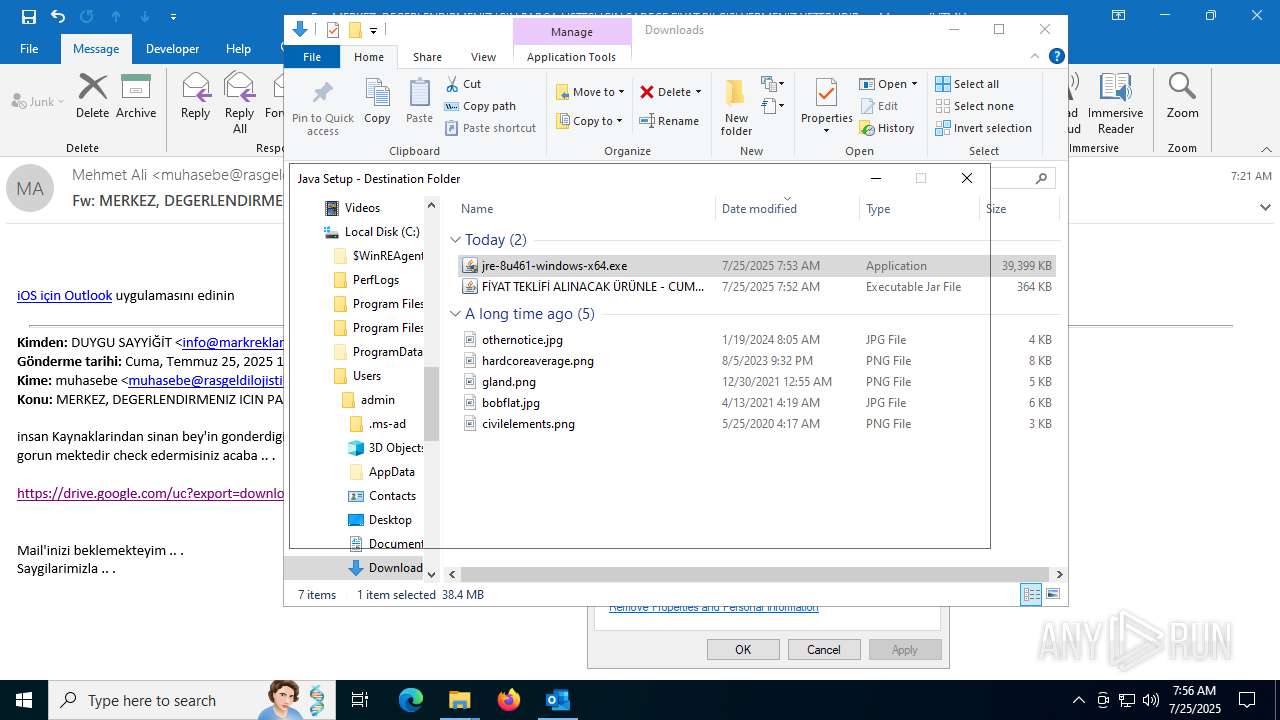Click the Outlook Zoom magnifier icon
1280x720 pixels.
pos(1182,87)
